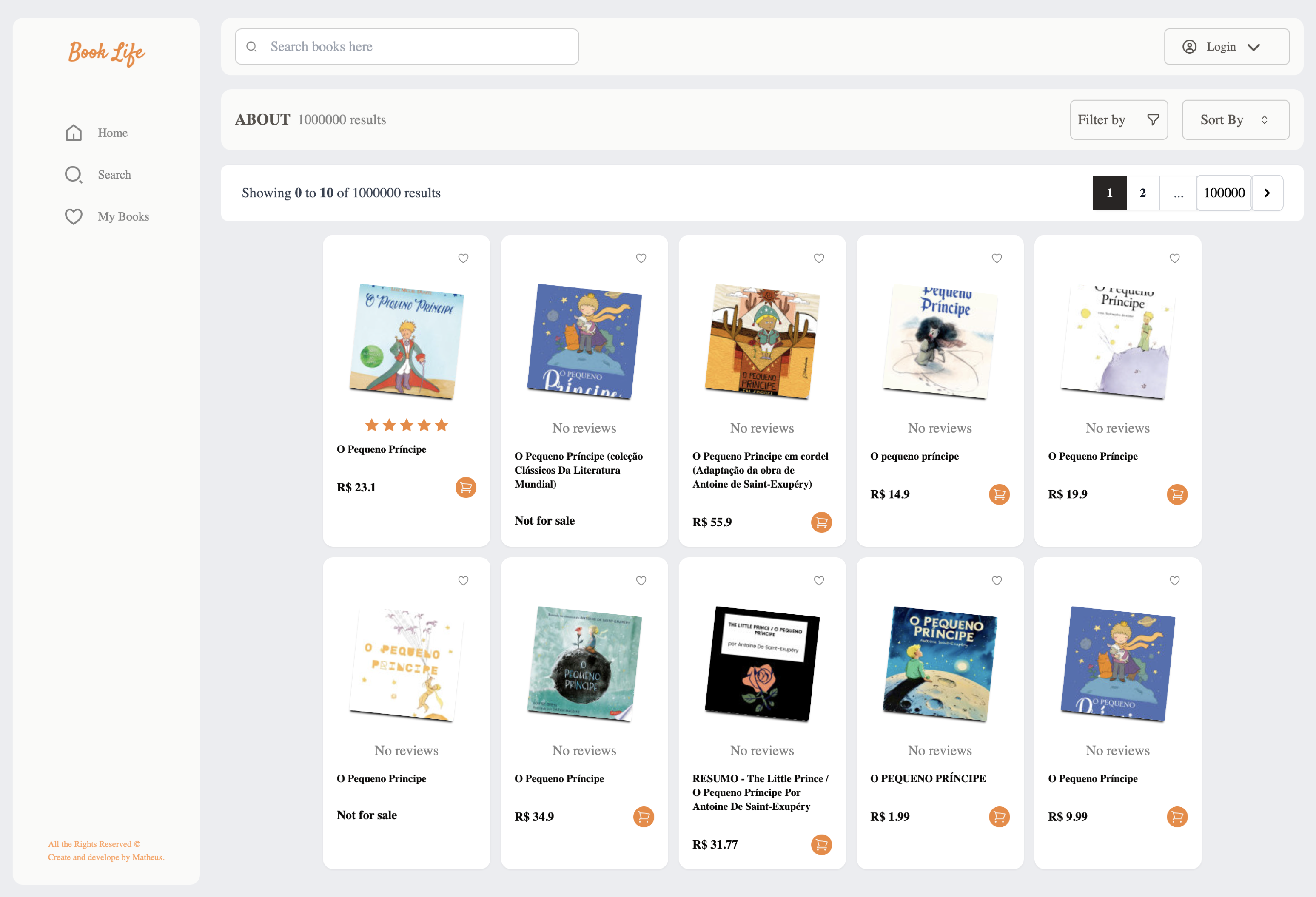Add O Pequeno Príncipe R$ 23.1 to cart
Viewport: 1316px width, 897px height.
tap(465, 487)
